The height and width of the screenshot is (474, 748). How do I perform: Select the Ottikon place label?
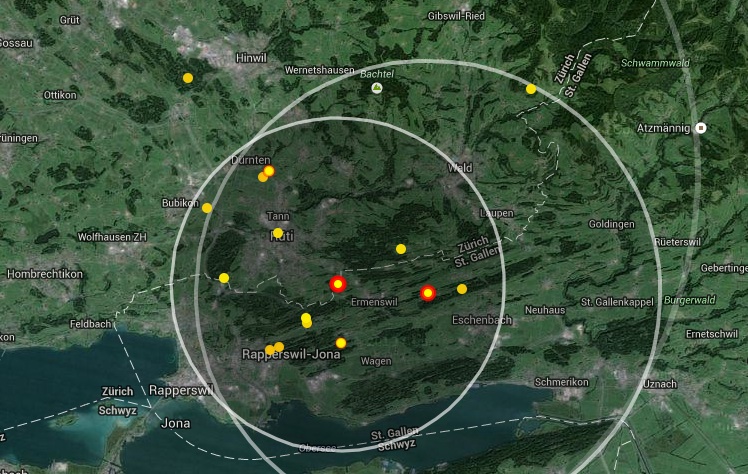point(60,95)
